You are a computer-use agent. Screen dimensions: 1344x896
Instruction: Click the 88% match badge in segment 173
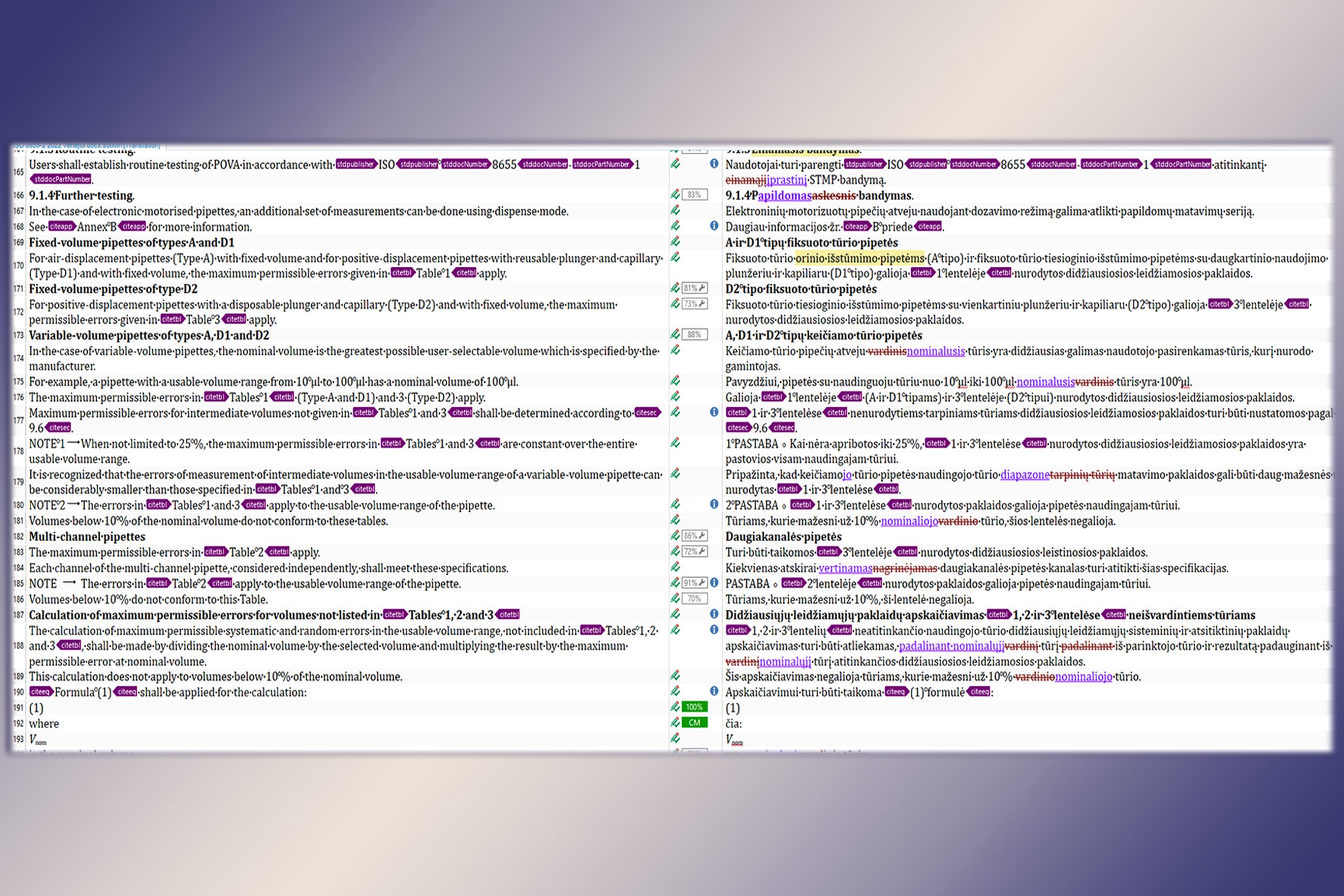click(694, 335)
